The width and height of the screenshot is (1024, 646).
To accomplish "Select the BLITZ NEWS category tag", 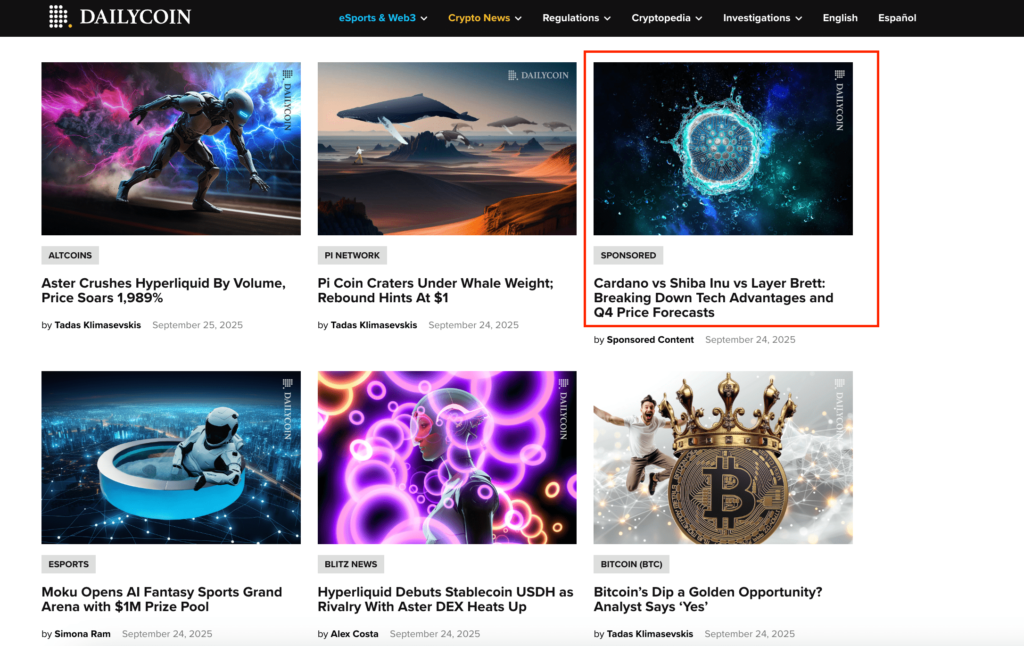I will click(351, 564).
